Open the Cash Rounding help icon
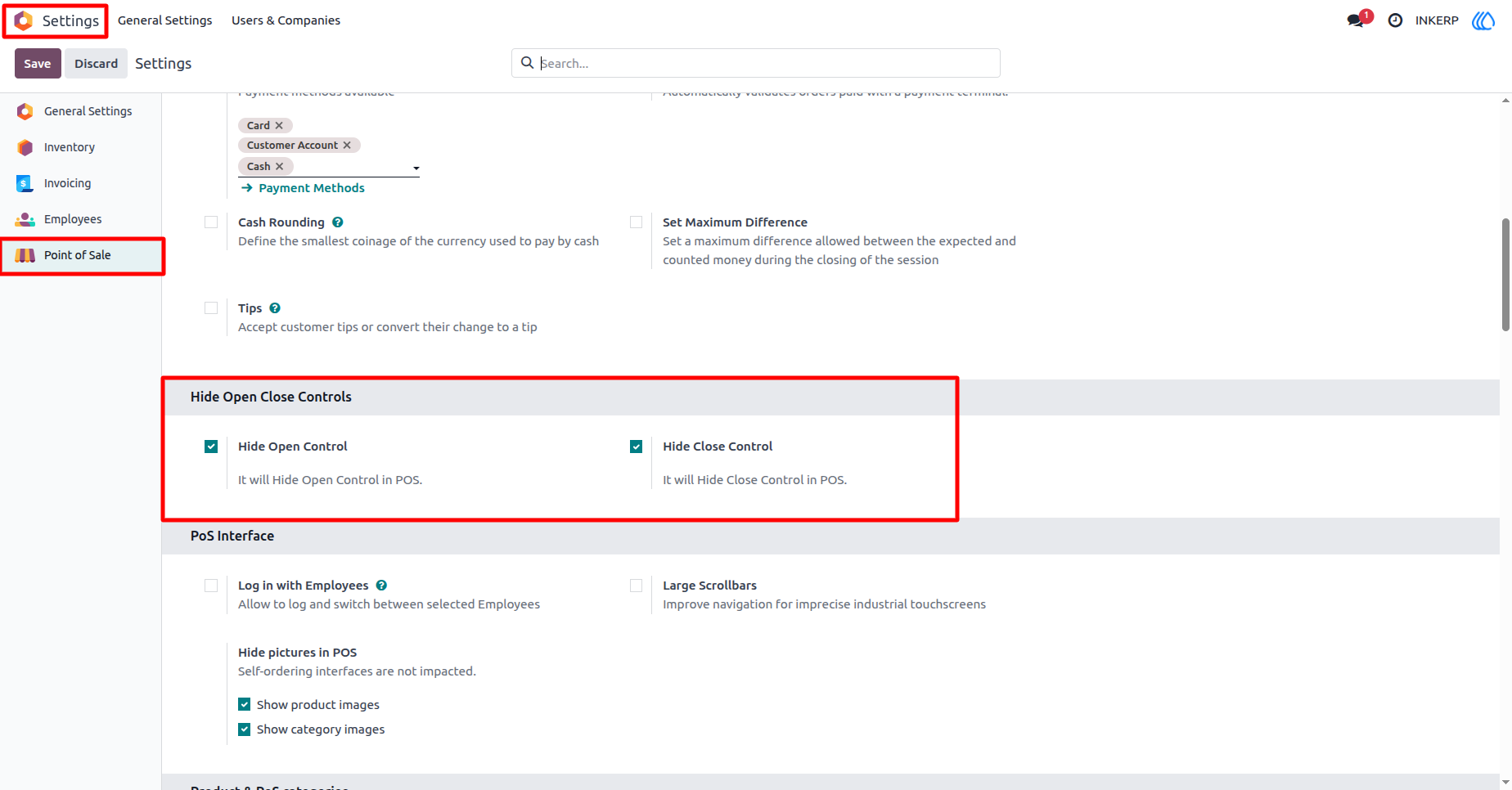1512x790 pixels. [x=338, y=222]
